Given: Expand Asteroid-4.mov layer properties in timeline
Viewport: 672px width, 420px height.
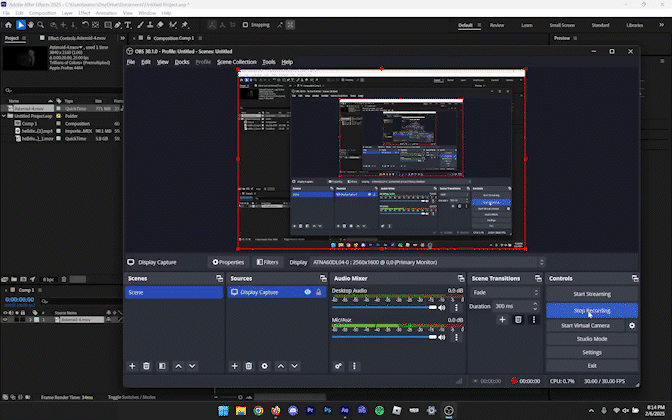Looking at the screenshot, I should tap(30, 320).
